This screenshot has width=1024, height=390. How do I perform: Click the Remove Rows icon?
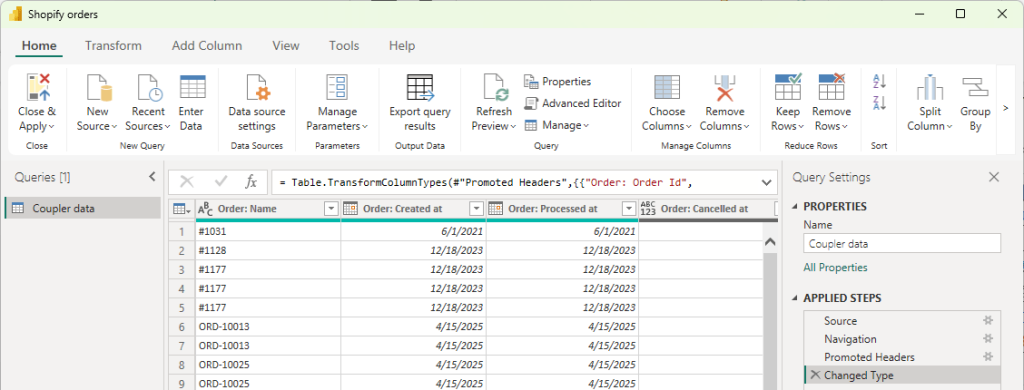[831, 88]
